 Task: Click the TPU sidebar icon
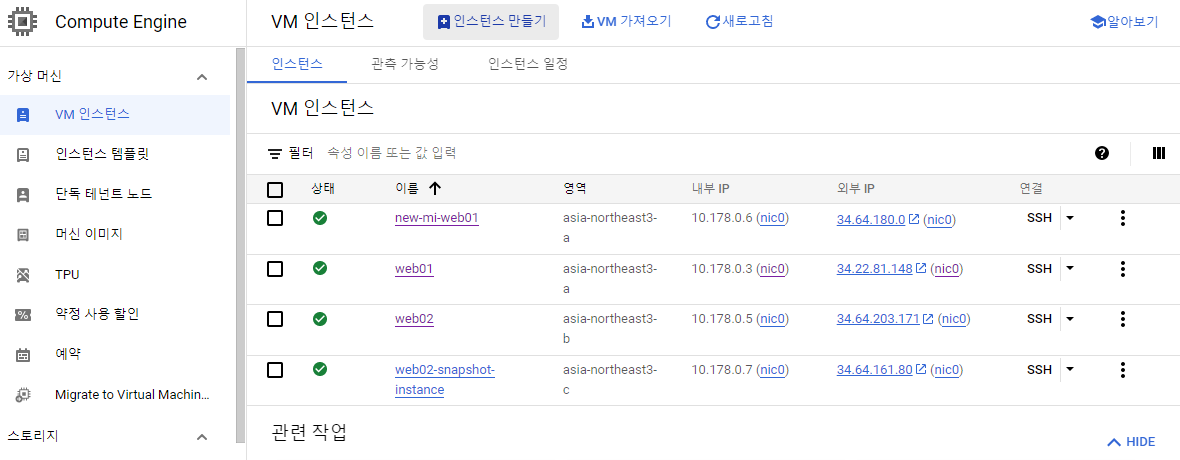(23, 275)
